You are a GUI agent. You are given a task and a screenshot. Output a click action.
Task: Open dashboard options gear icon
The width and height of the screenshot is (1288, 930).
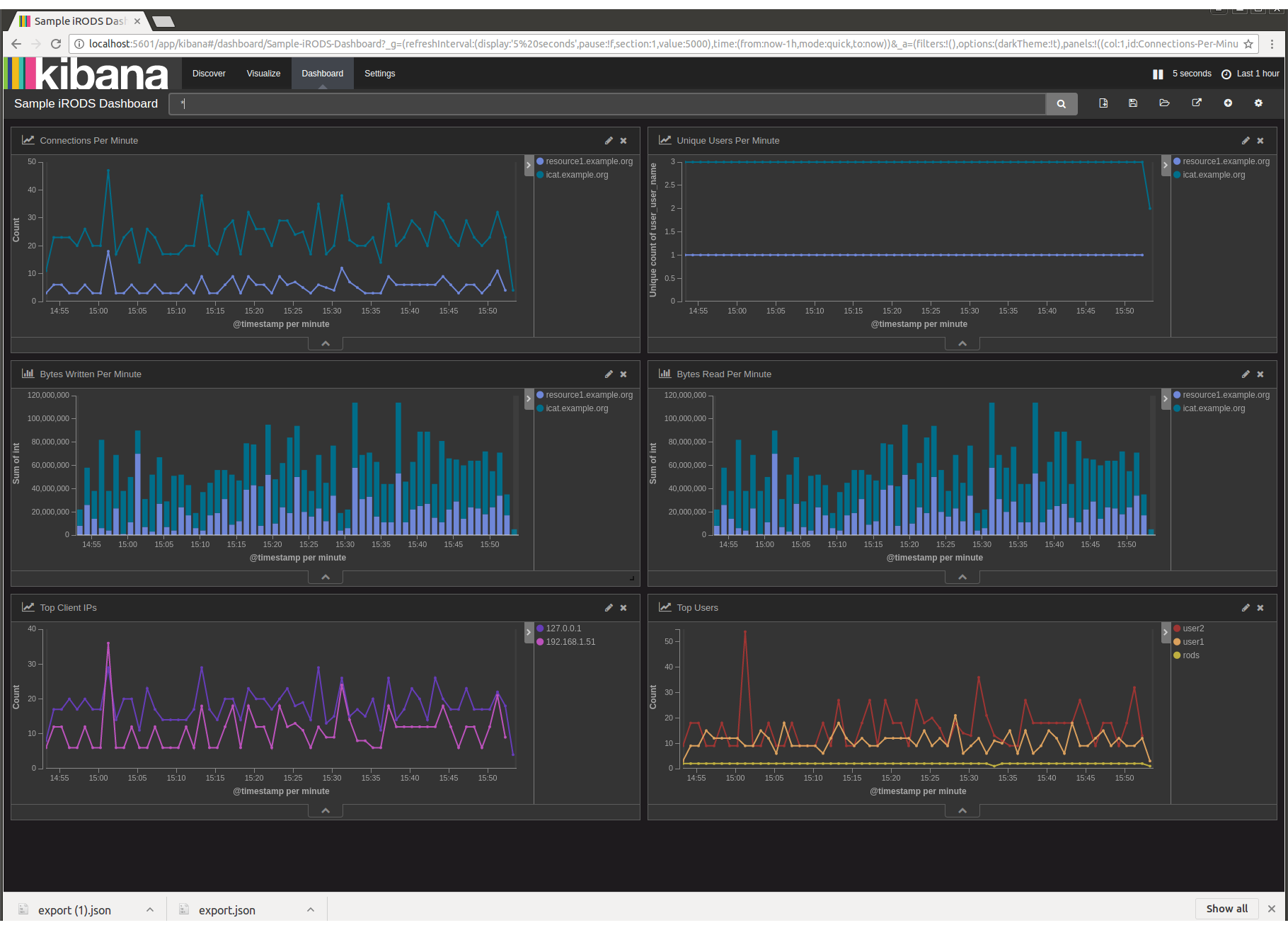tap(1258, 103)
